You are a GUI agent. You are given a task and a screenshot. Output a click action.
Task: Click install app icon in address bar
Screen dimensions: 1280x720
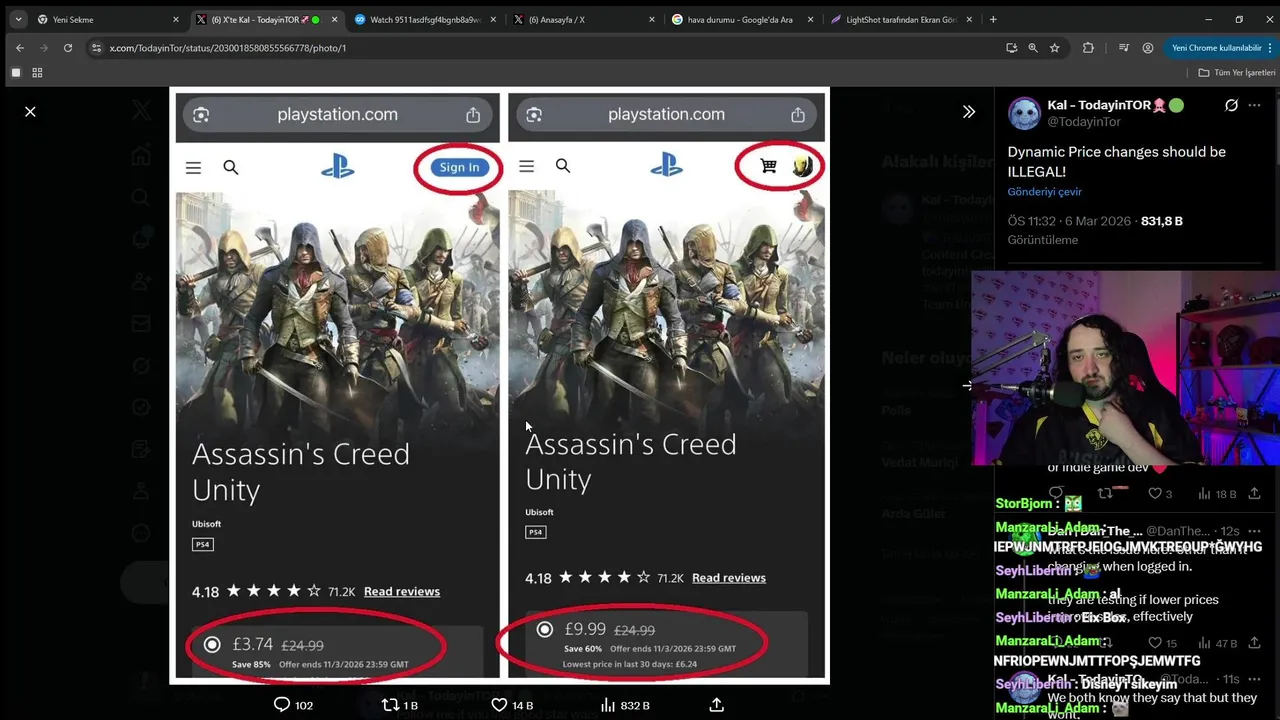1012,47
